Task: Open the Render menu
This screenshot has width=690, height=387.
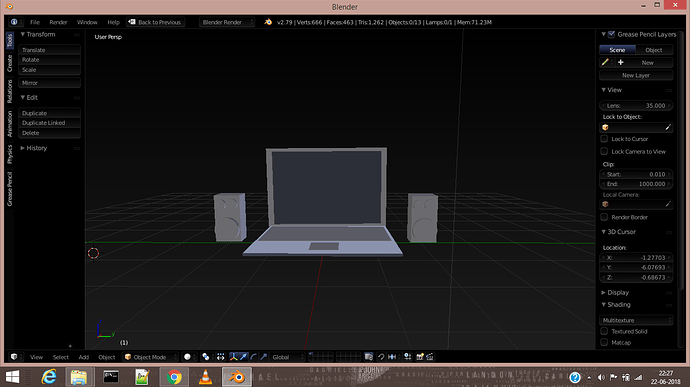Action: [58, 22]
